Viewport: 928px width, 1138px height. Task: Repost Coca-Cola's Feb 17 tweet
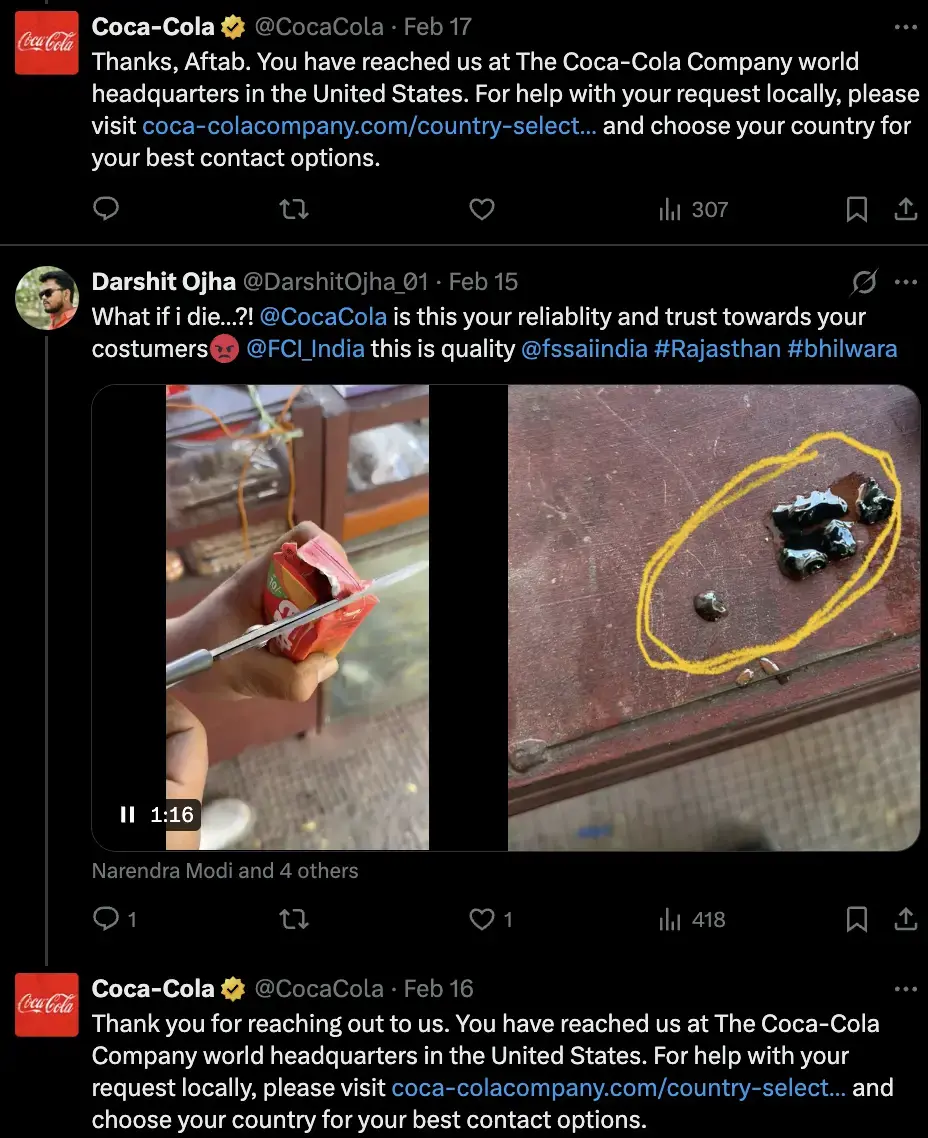pos(293,209)
